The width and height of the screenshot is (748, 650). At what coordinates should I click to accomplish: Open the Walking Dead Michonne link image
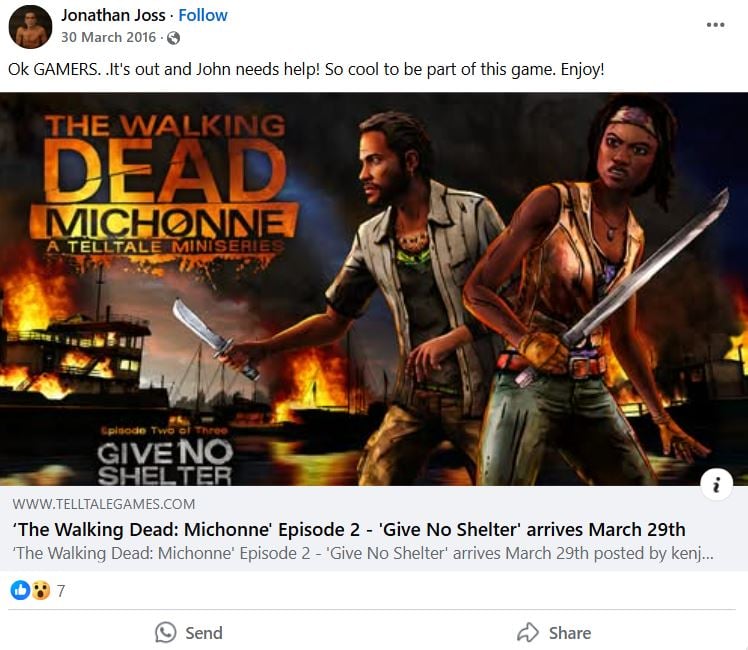(374, 289)
